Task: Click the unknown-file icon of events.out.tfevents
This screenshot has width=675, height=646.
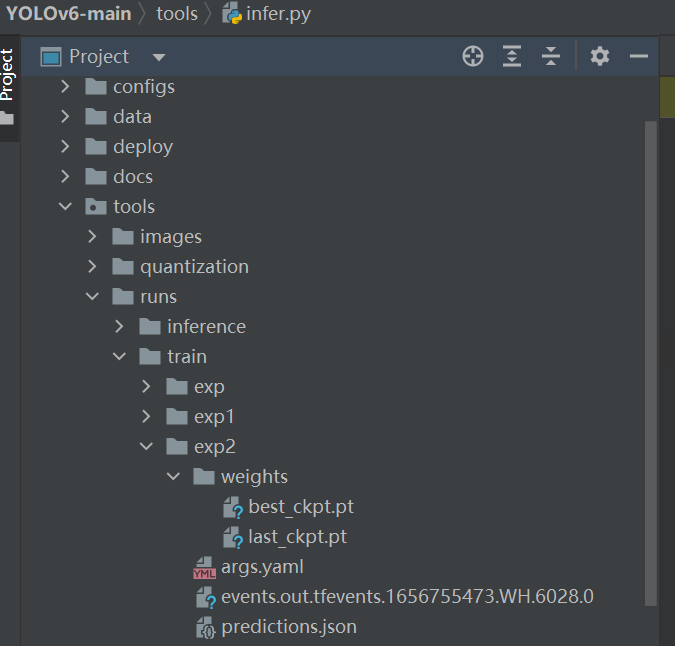Action: point(206,598)
